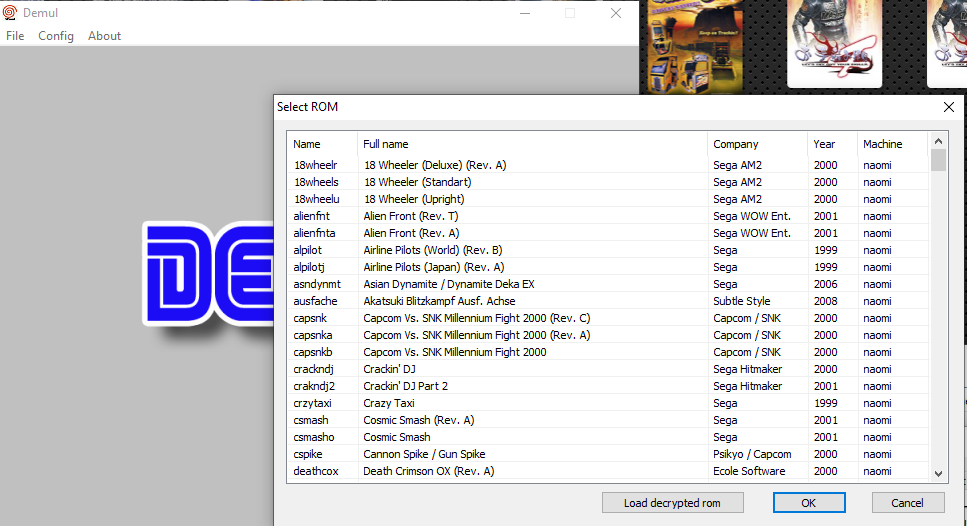Click 'Death Crimson OX (Rev. A)' cell
Viewport: 967px width, 526px height.
pyautogui.click(x=429, y=471)
